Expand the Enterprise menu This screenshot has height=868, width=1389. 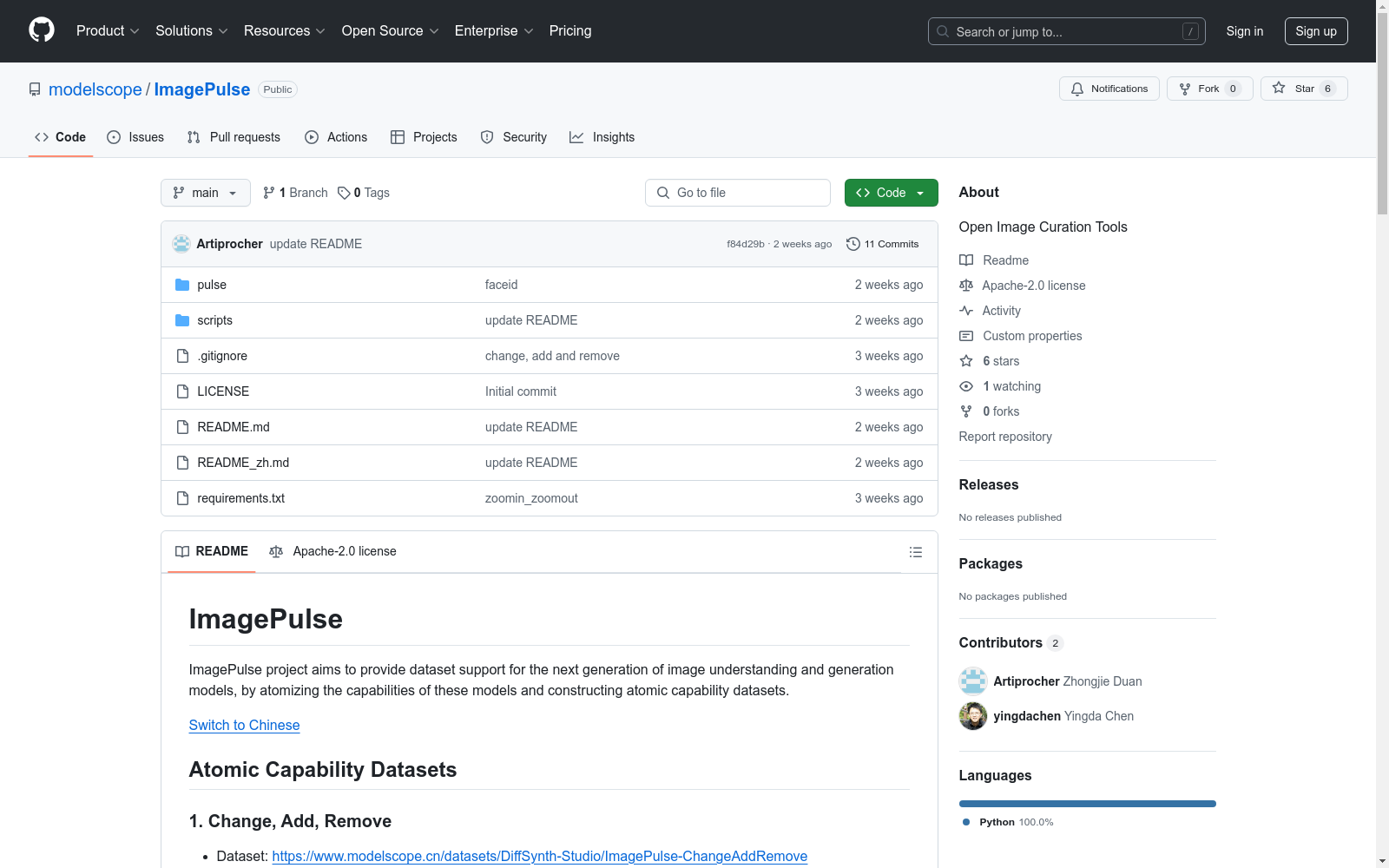[x=494, y=30]
